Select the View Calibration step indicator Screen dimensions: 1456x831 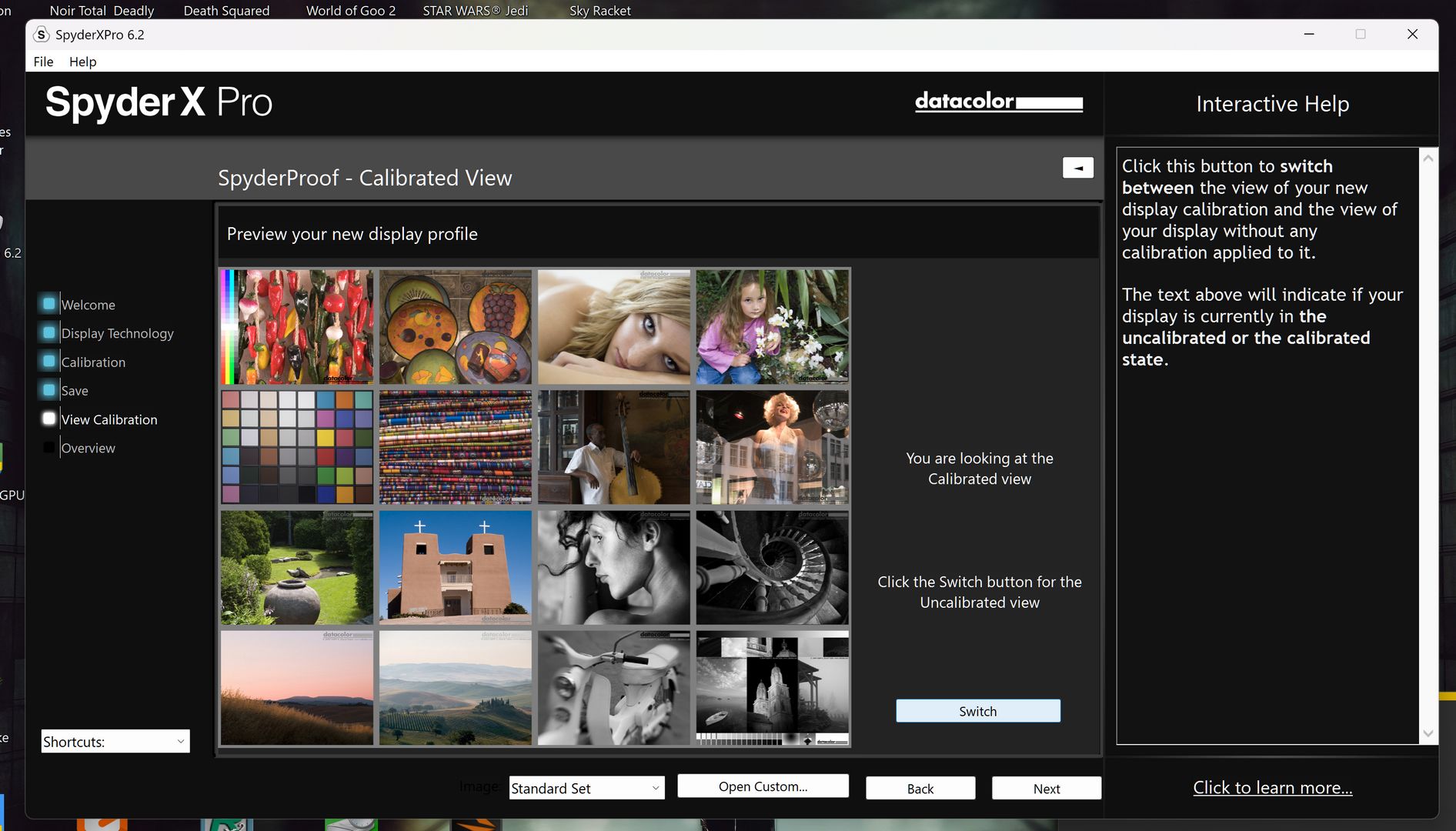coord(49,418)
